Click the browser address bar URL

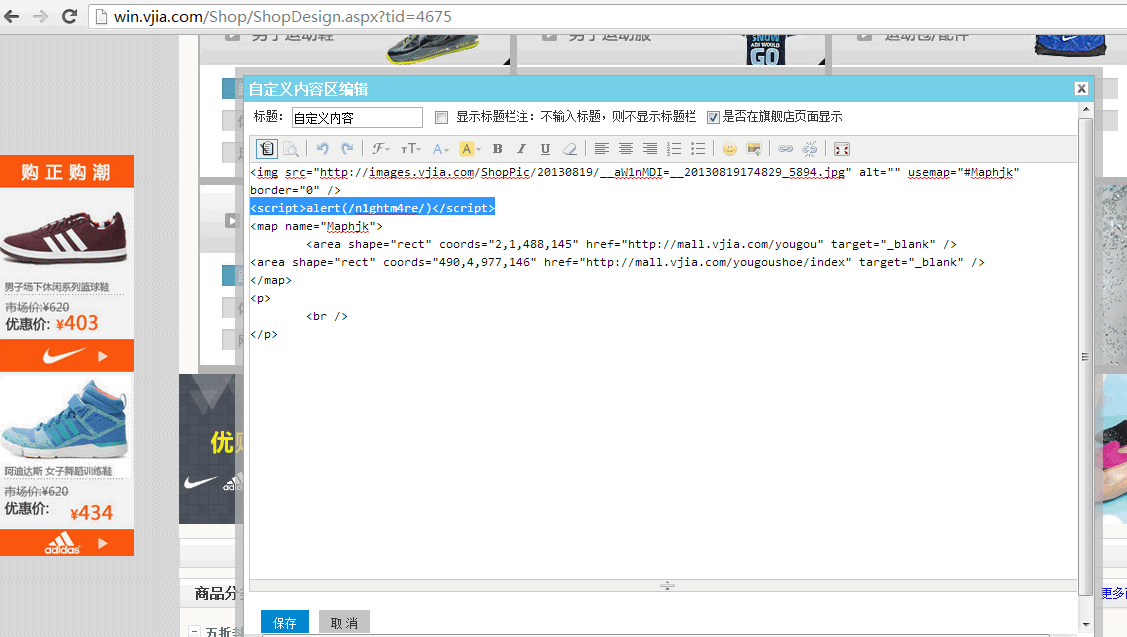coord(282,17)
